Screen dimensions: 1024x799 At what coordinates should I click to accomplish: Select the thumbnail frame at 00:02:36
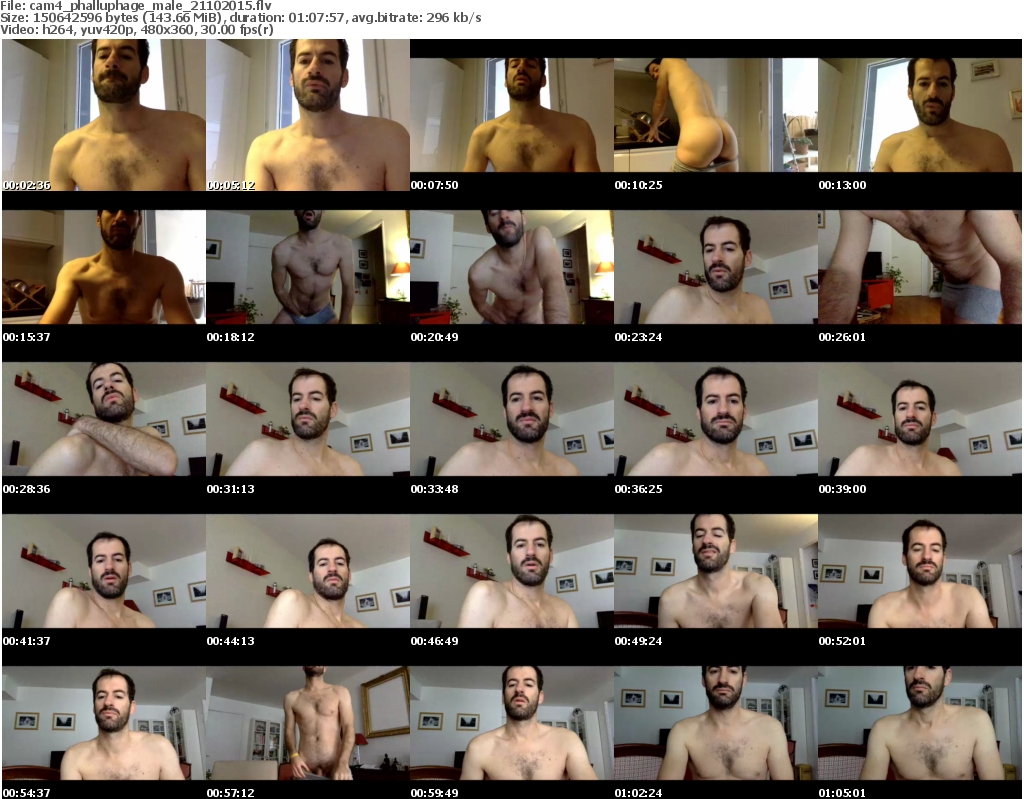pos(104,115)
